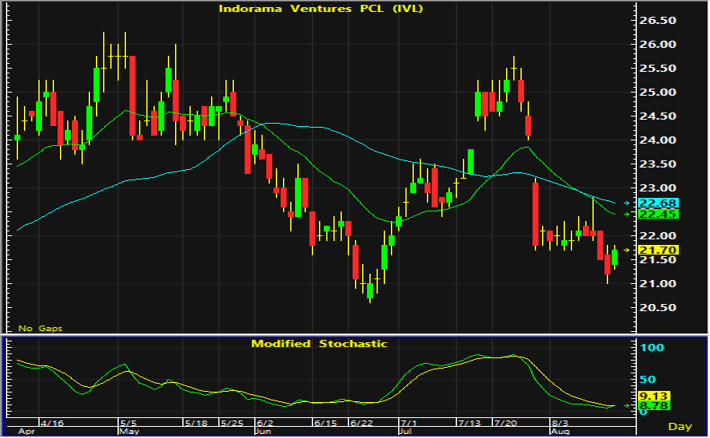Click the 8/3 date marker
This screenshot has height=438, width=710.
(x=560, y=423)
